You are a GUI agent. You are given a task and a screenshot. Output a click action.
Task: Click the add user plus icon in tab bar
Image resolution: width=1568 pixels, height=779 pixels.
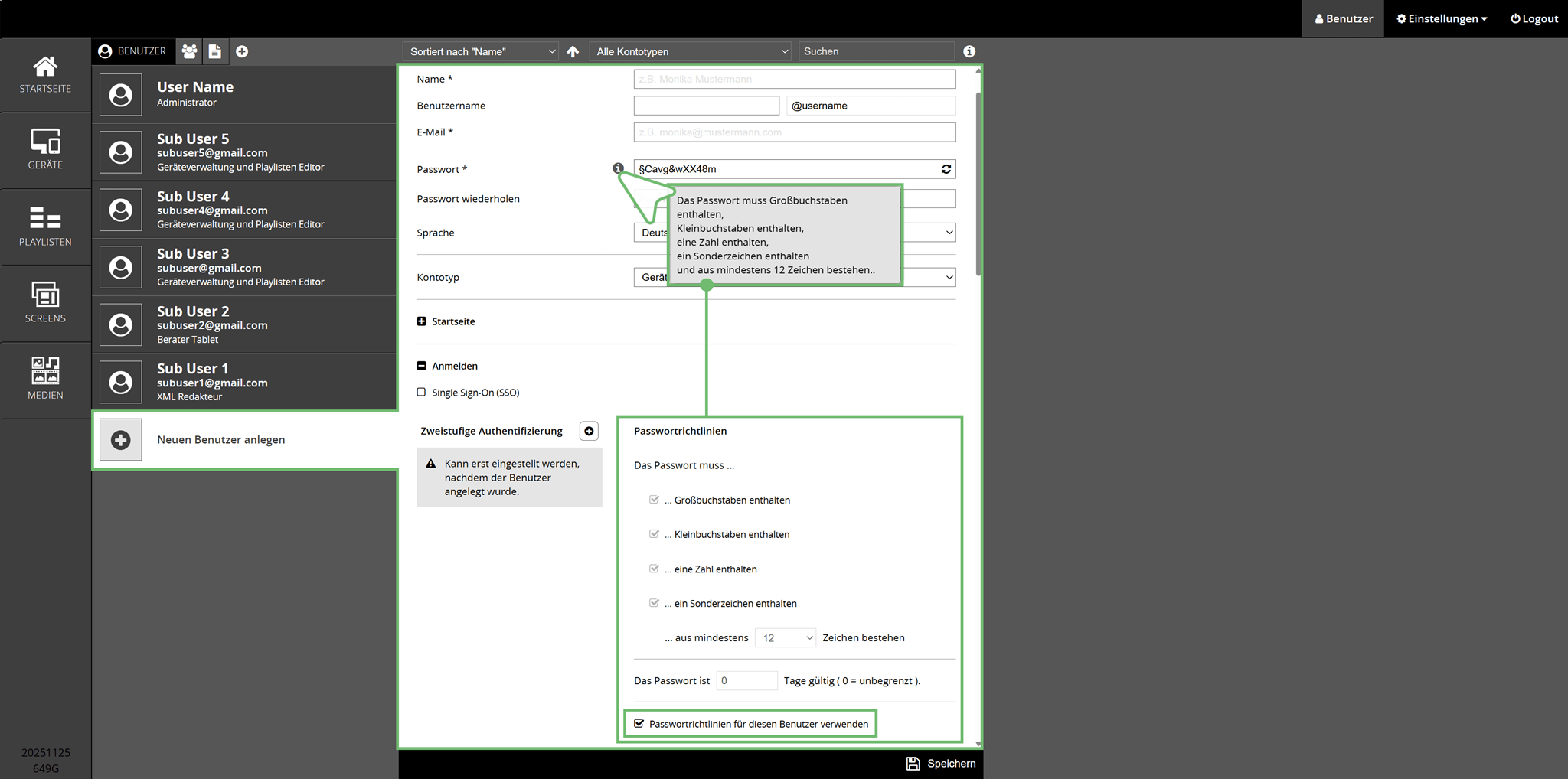(x=242, y=51)
